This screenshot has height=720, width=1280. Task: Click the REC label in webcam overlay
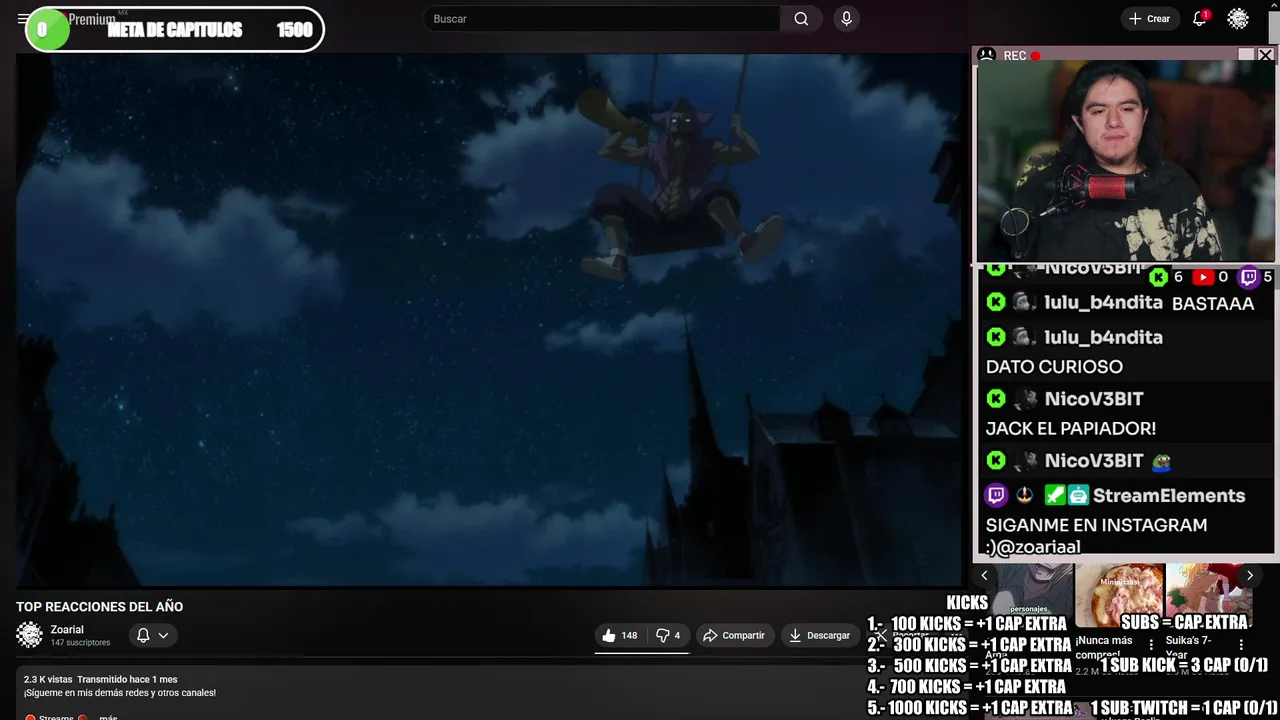(x=1015, y=56)
